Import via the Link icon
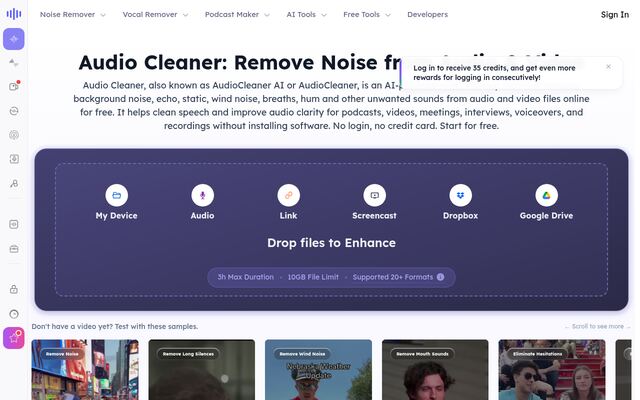This screenshot has width=640, height=400. tap(289, 196)
